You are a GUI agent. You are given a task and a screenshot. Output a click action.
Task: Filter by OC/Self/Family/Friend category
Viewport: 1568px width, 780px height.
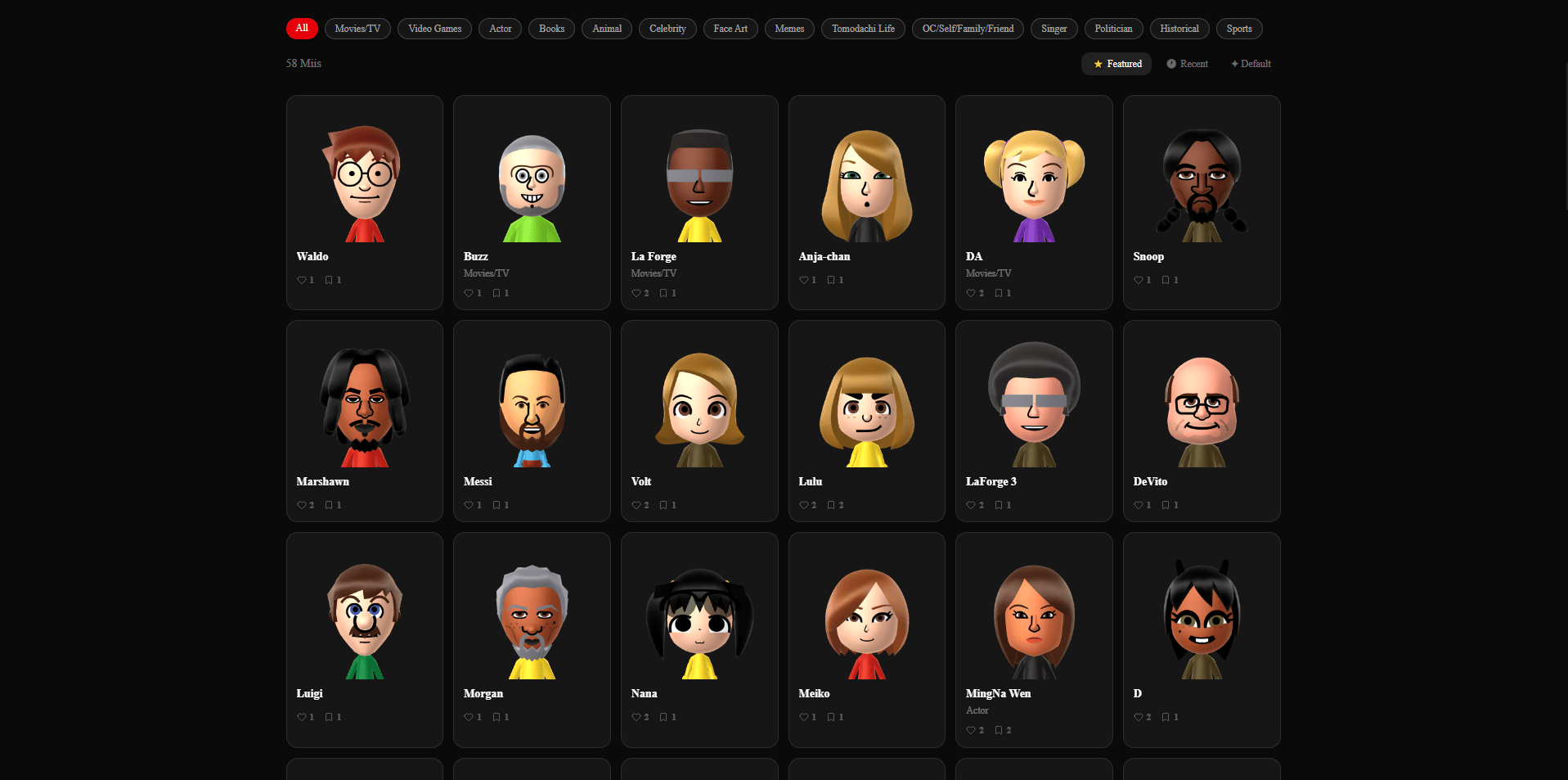click(968, 29)
